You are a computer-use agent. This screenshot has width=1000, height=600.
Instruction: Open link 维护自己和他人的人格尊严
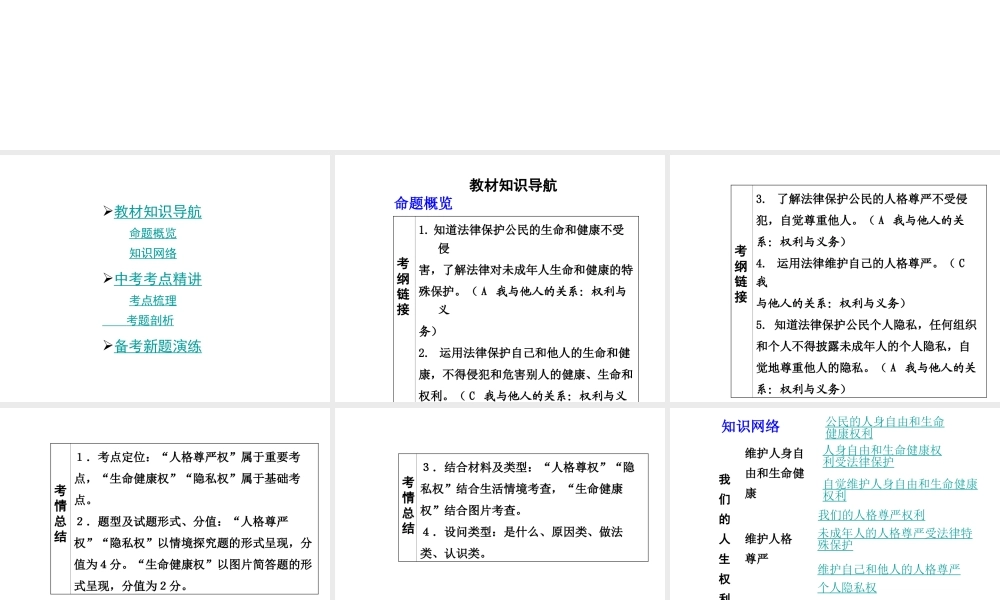click(889, 569)
